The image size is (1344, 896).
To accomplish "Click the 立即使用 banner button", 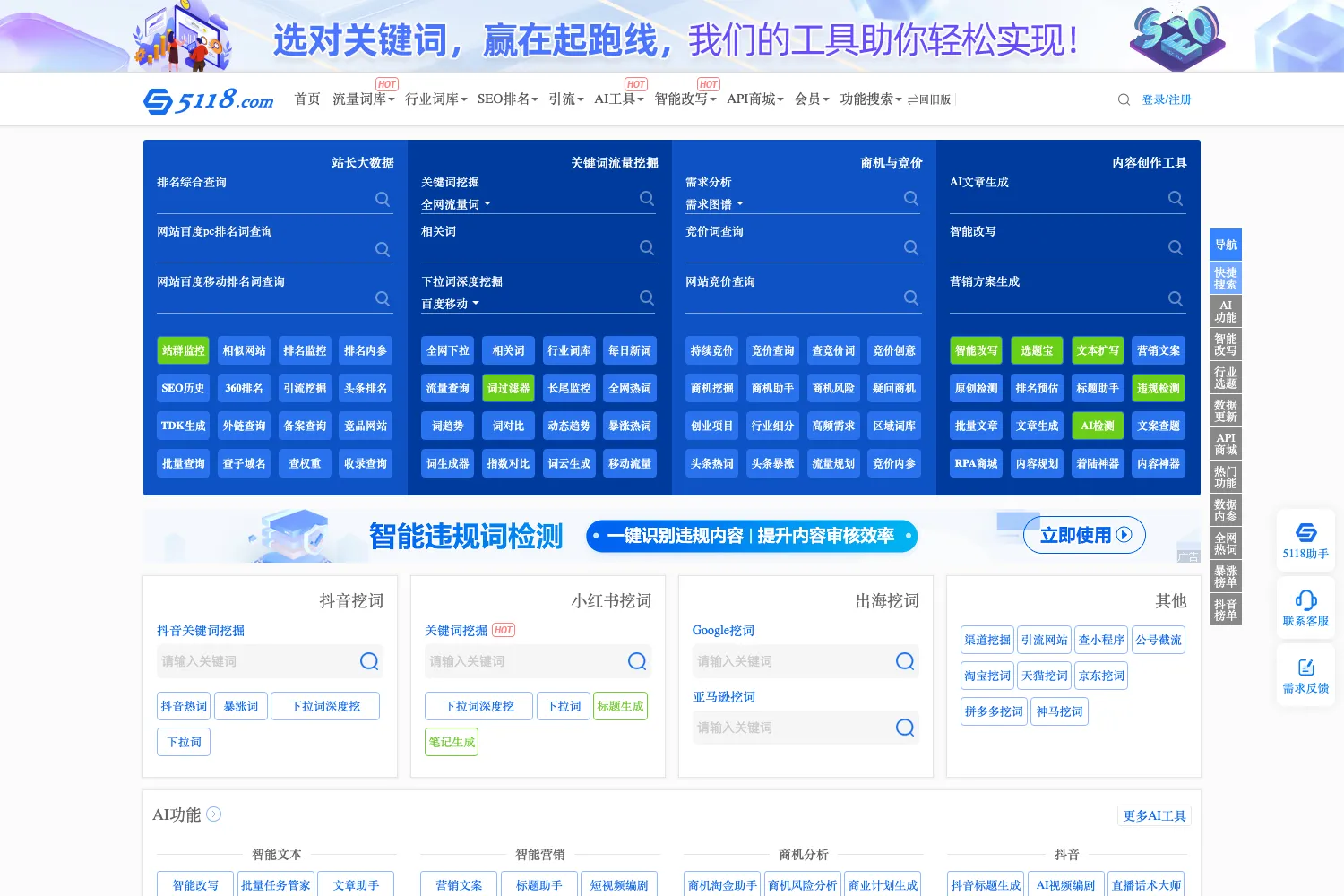I will coord(1084,535).
